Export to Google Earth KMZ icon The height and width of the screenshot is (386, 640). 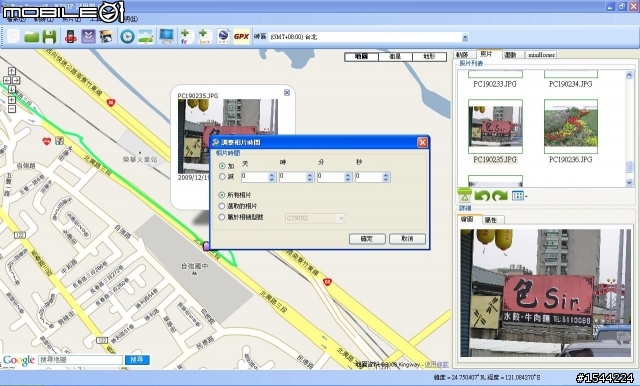coord(223,37)
